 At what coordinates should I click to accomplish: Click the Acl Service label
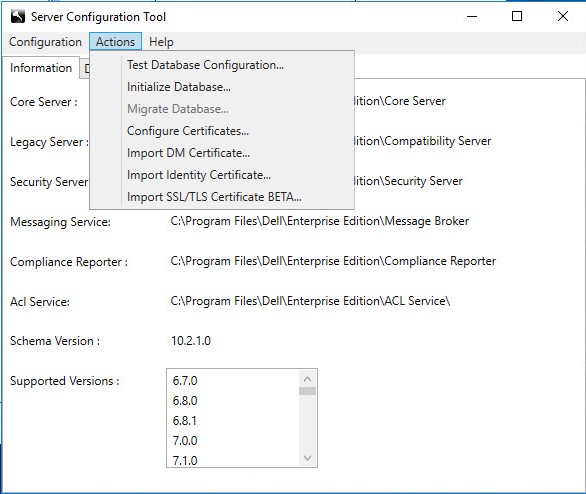point(40,302)
